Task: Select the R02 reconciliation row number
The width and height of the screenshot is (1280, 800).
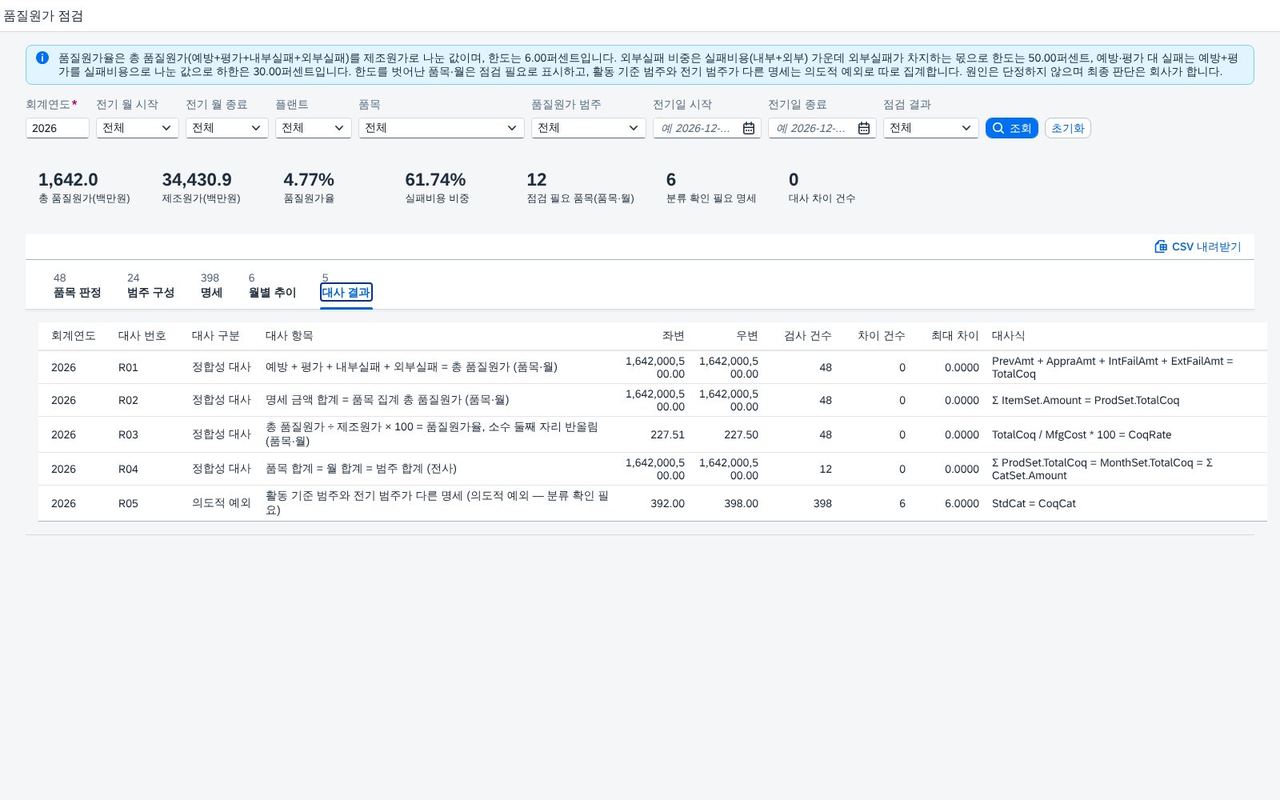Action: coord(128,400)
